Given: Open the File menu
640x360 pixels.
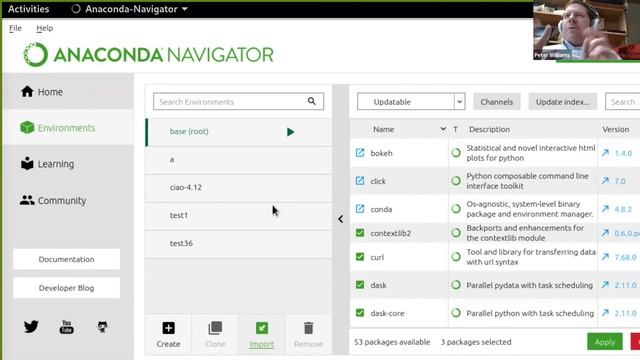Looking at the screenshot, I should [15, 28].
